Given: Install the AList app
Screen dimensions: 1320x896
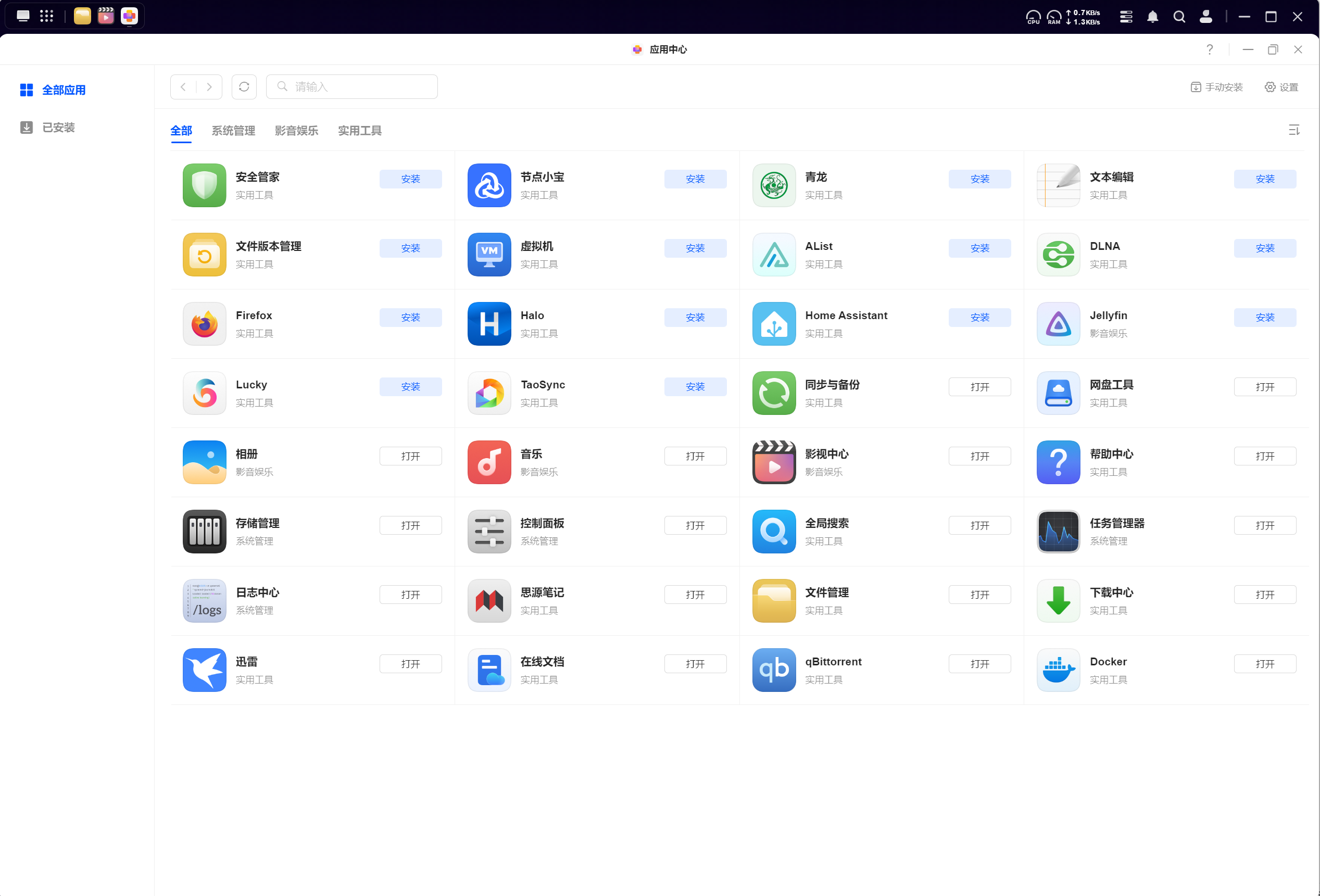Looking at the screenshot, I should tap(979, 248).
